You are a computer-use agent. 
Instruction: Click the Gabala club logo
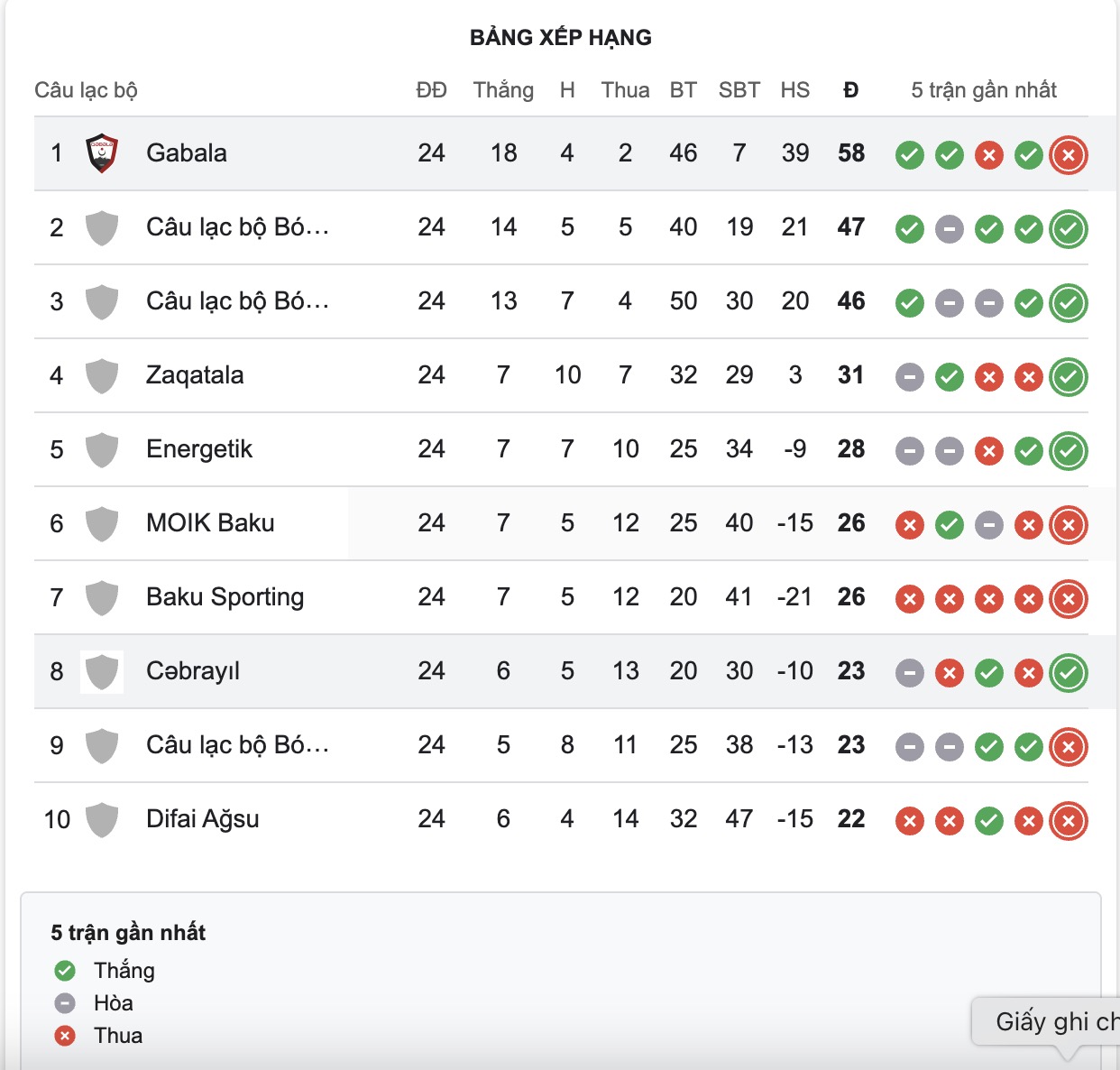pos(102,153)
